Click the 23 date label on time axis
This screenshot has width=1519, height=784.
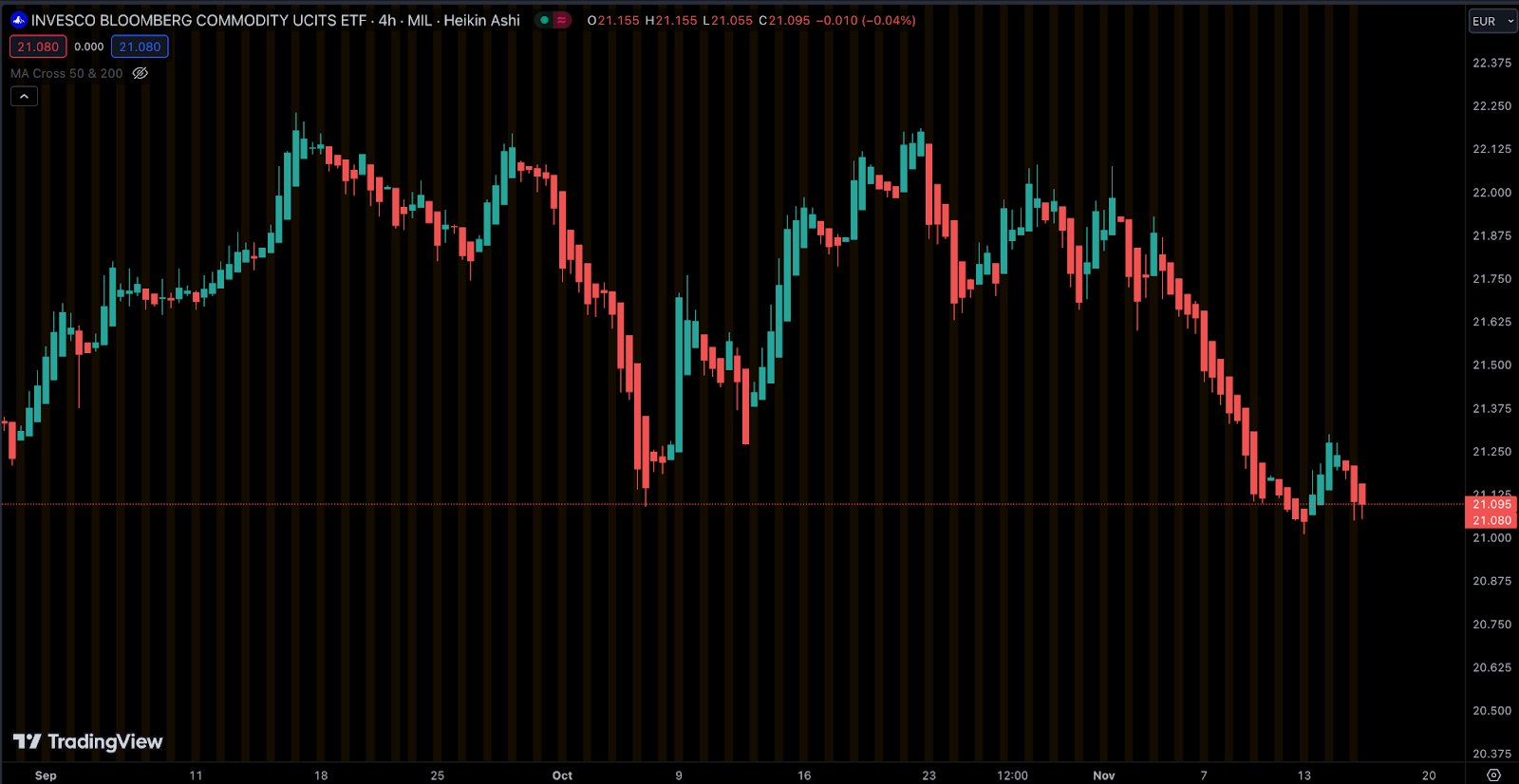point(928,775)
